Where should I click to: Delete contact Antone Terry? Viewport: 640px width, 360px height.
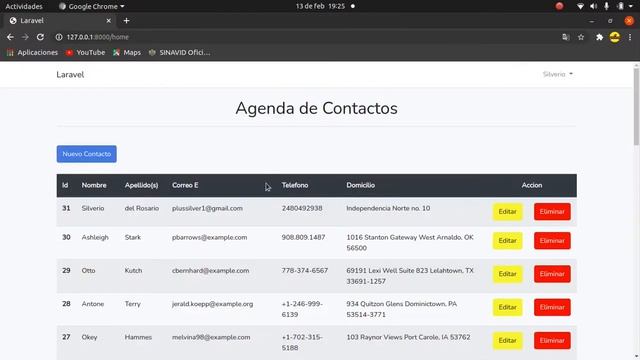click(x=552, y=307)
